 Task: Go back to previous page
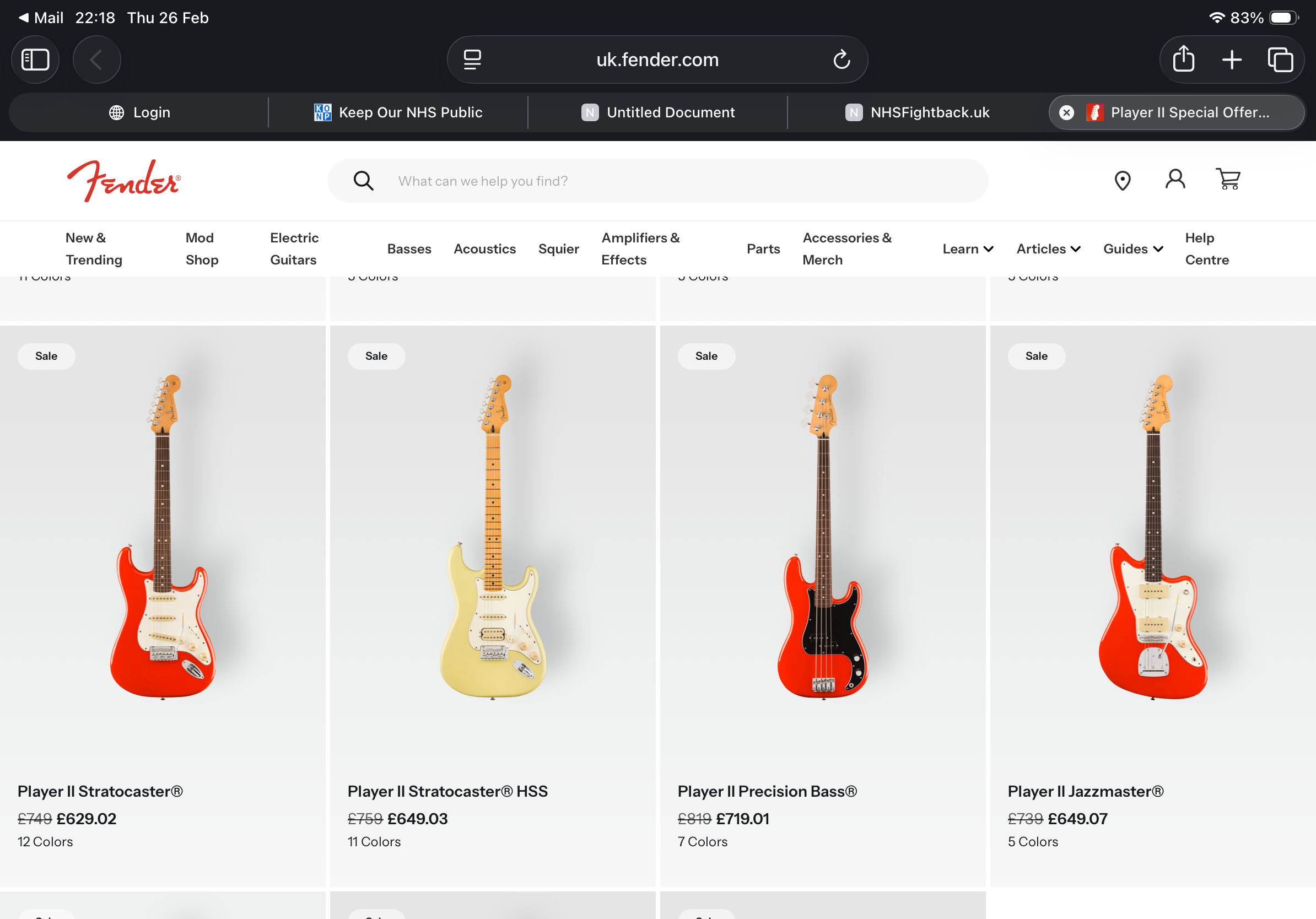(x=96, y=60)
